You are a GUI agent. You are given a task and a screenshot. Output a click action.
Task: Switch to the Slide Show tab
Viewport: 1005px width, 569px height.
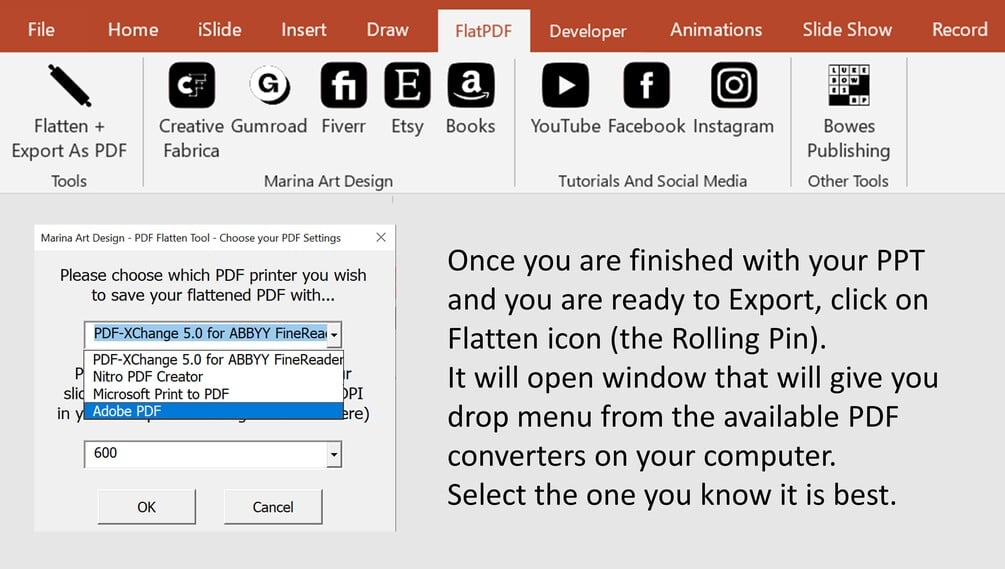(x=847, y=29)
